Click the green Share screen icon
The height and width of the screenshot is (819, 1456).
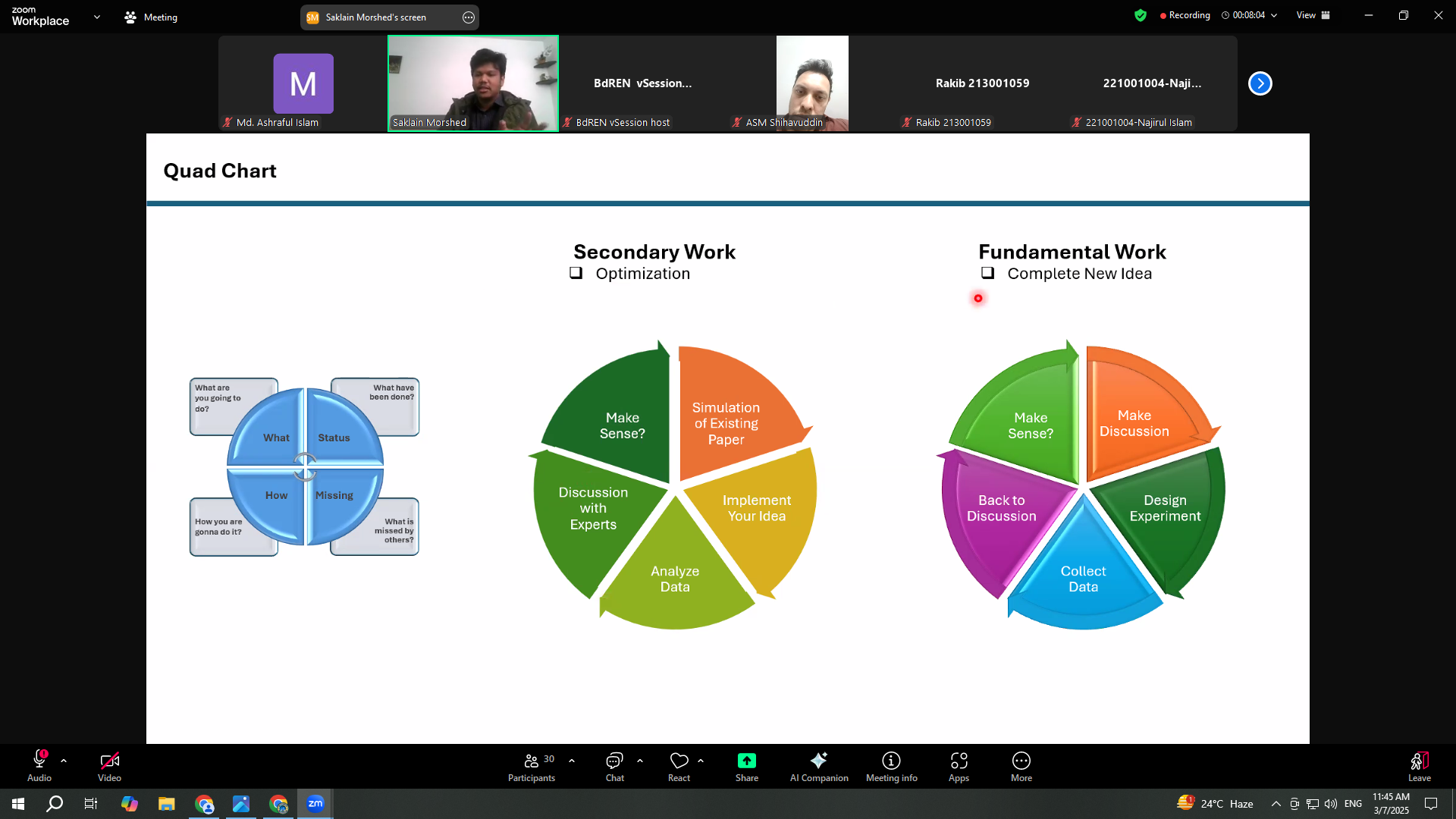[746, 761]
